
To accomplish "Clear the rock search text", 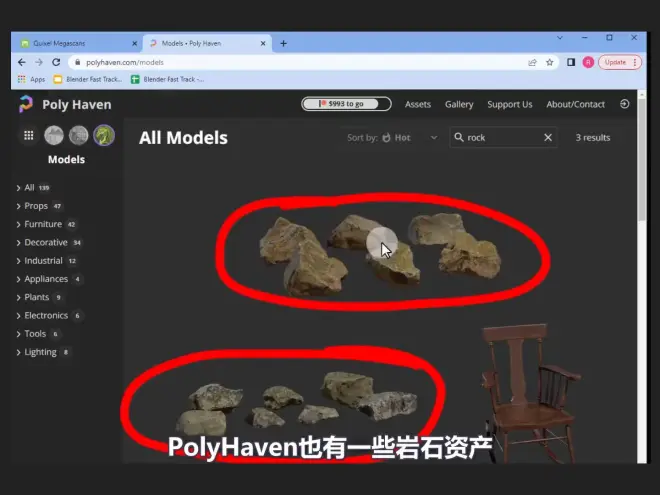I will 548,138.
